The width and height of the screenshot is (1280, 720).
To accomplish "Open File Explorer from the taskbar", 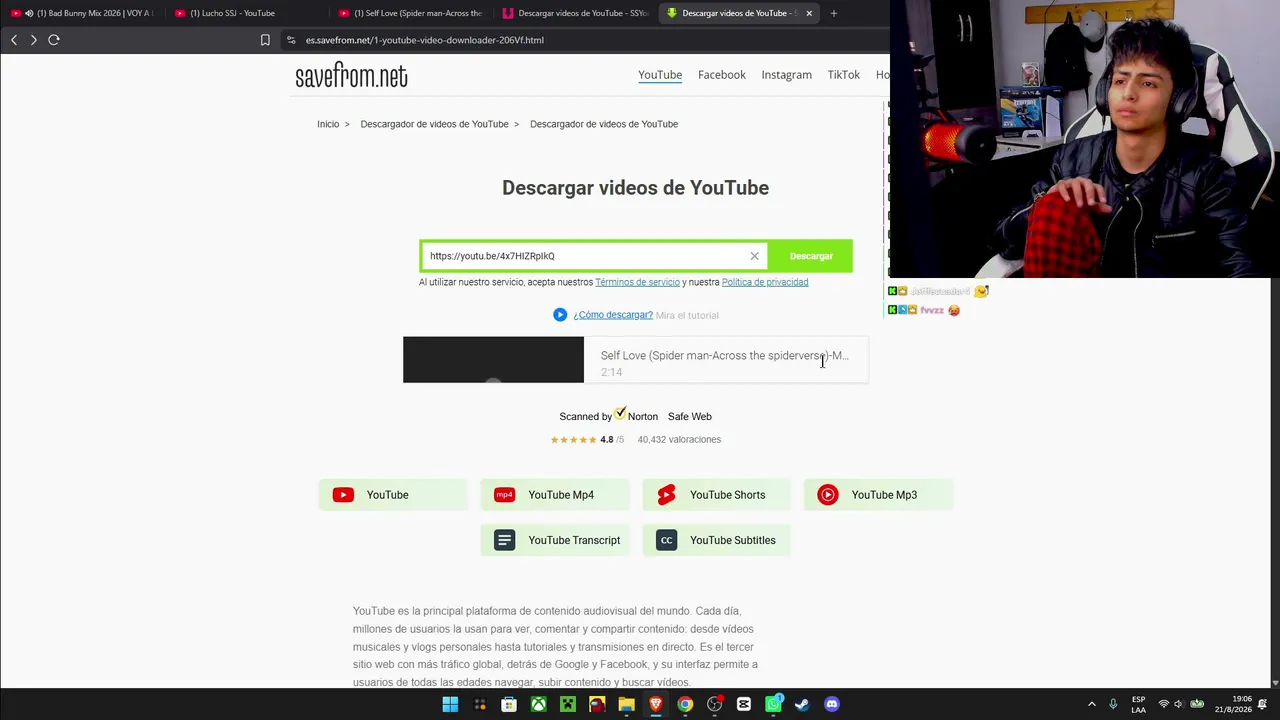I will (626, 704).
